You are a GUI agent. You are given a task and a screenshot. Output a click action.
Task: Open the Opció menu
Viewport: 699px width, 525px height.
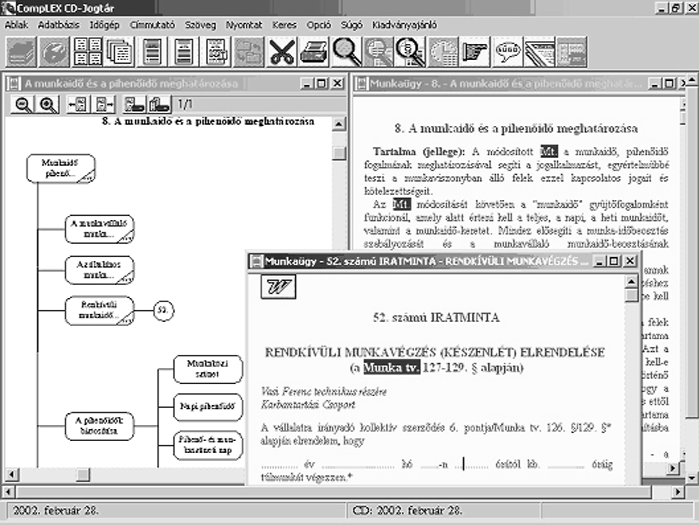tap(319, 25)
